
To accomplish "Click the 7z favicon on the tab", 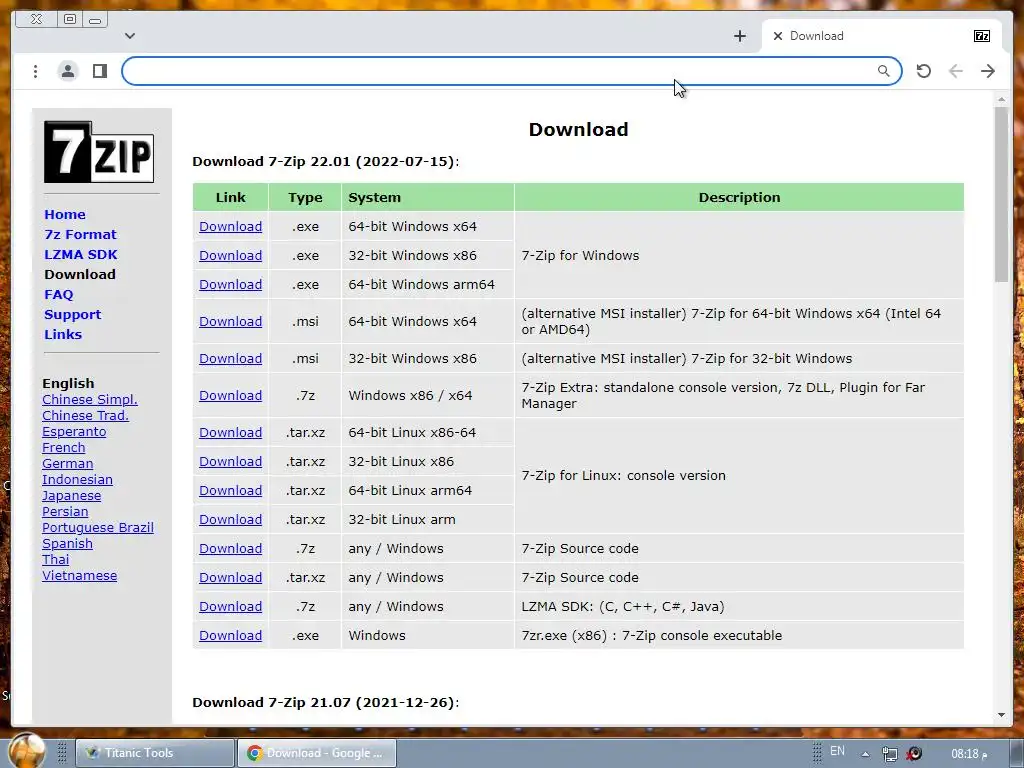I will (982, 37).
